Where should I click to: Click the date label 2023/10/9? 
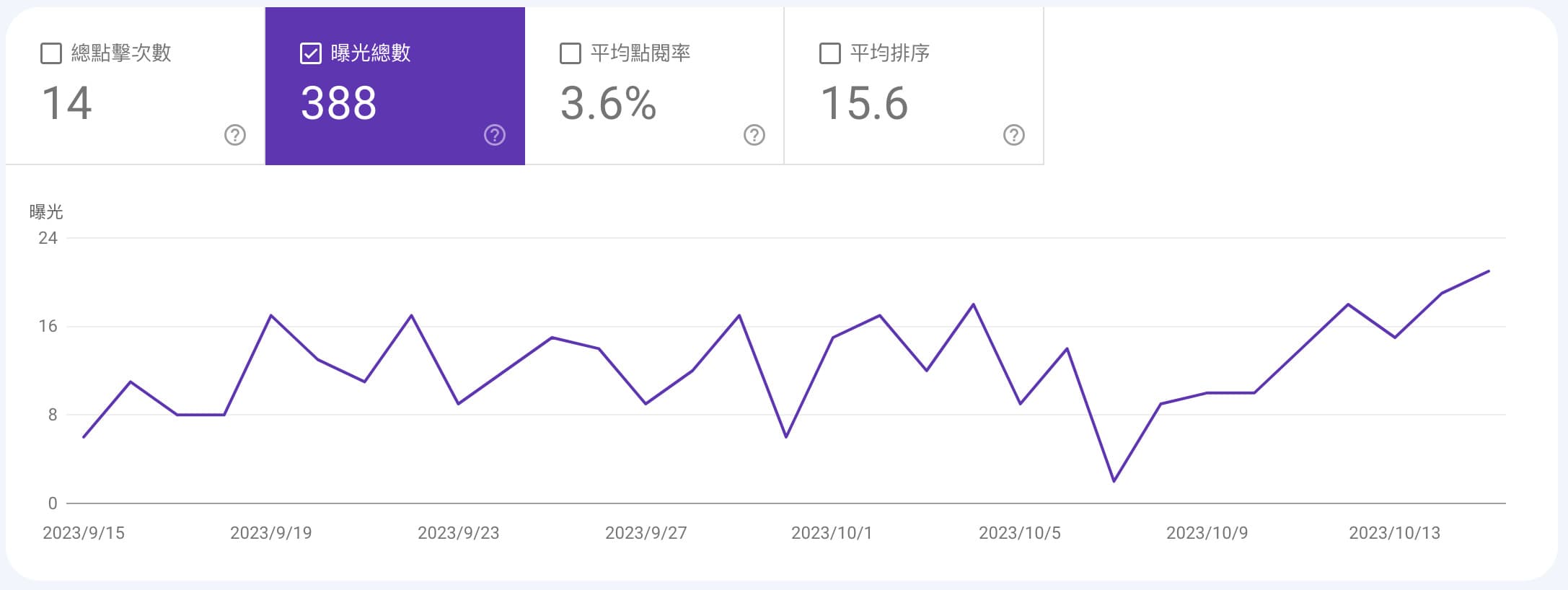tap(1207, 533)
